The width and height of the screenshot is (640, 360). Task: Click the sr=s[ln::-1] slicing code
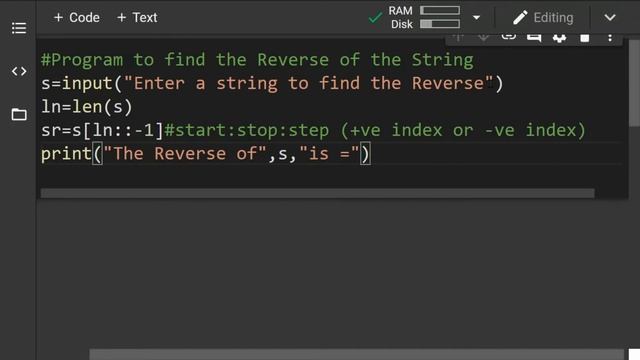[102, 131]
